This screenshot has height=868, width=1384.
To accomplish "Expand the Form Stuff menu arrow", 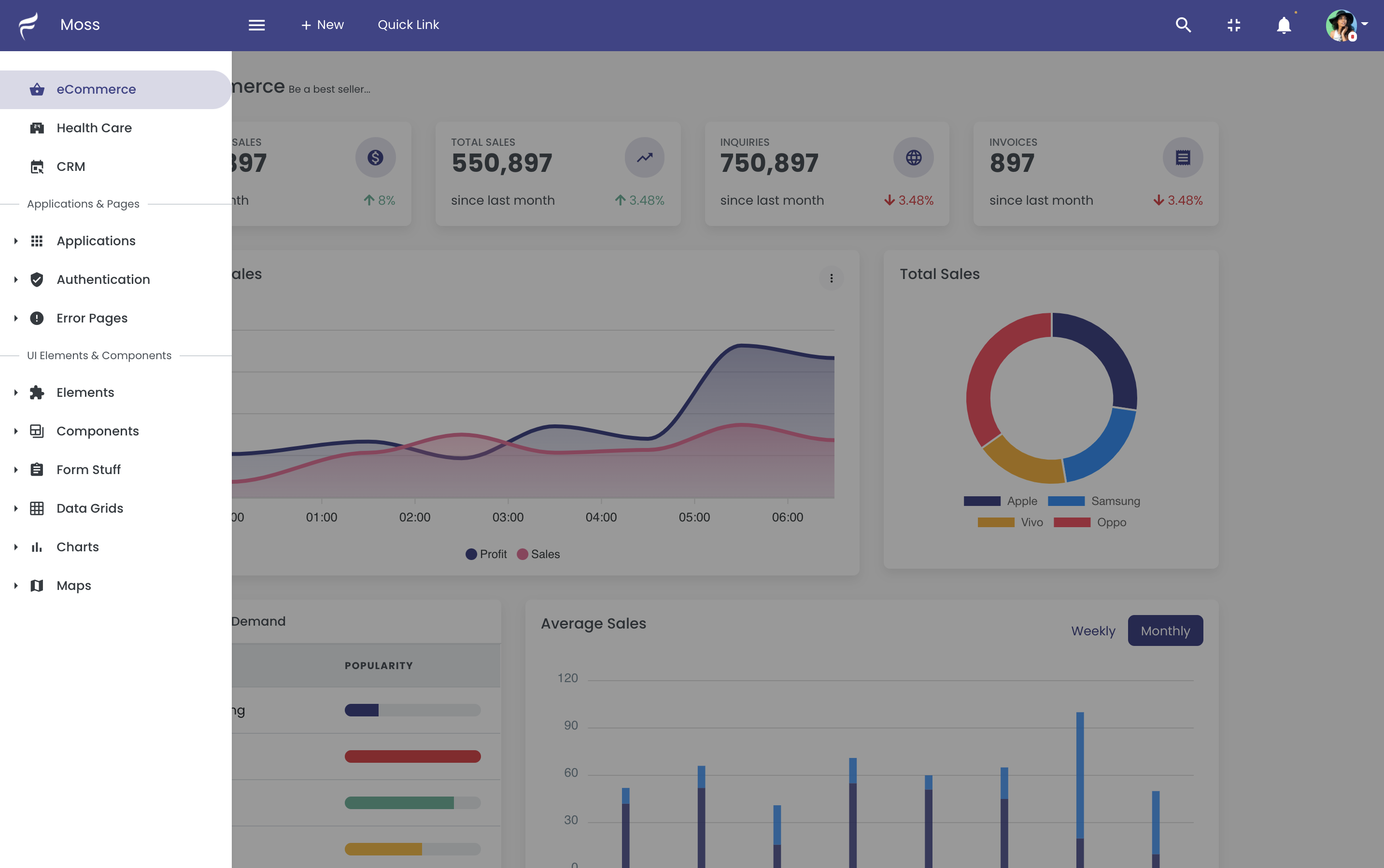I will click(x=15, y=470).
